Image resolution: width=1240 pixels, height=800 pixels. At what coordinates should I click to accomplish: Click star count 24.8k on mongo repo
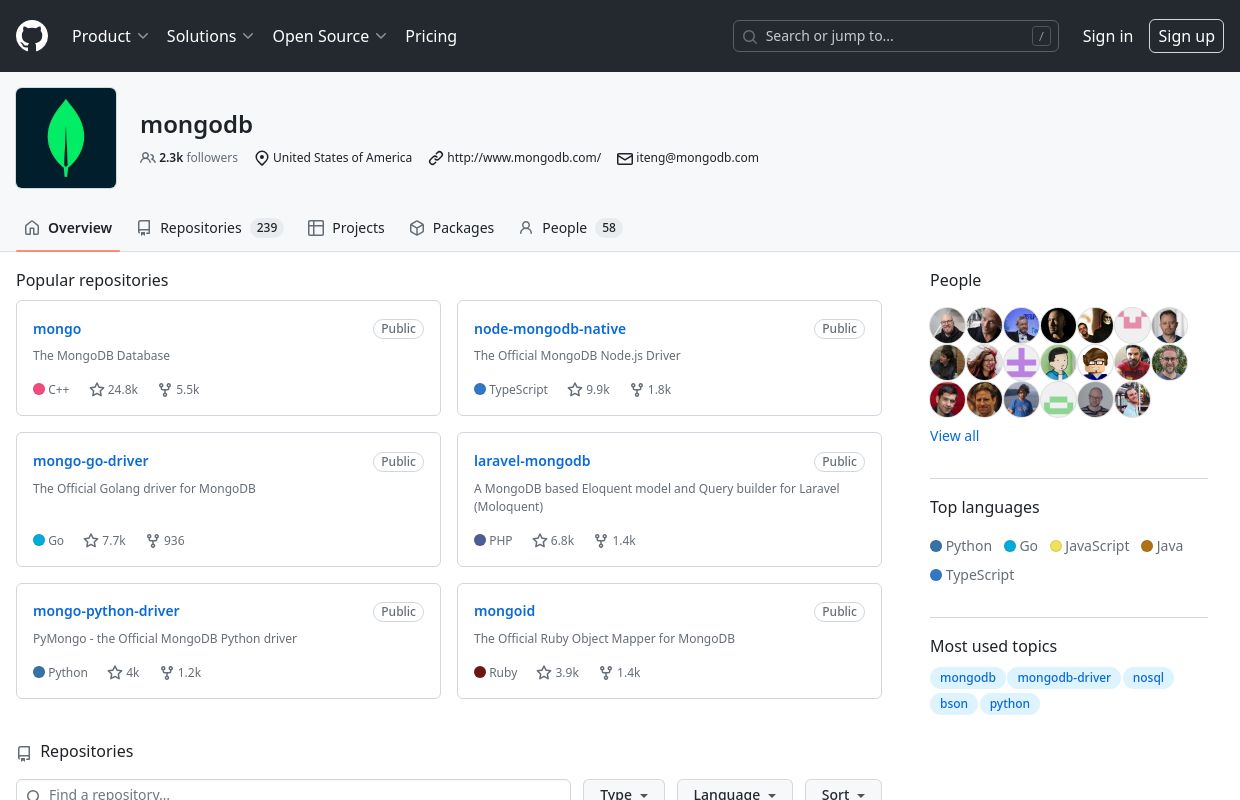(114, 389)
